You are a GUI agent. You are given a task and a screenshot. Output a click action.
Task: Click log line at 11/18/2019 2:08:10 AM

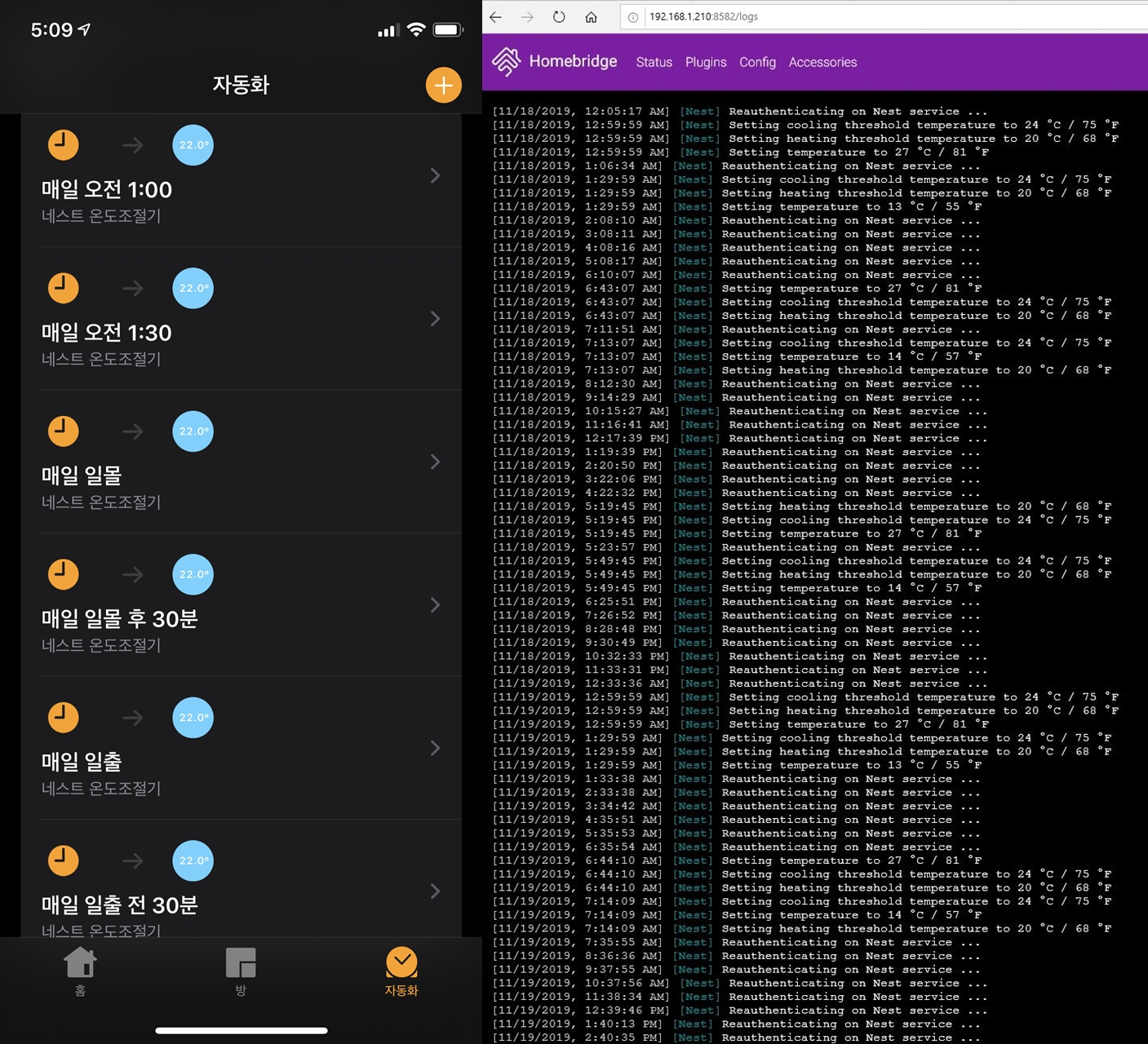point(737,220)
